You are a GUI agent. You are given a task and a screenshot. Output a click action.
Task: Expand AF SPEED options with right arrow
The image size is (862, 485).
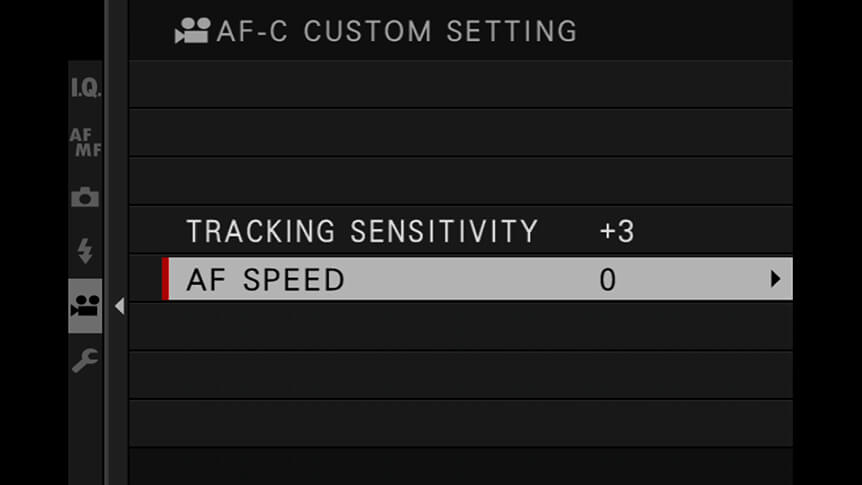pos(775,279)
